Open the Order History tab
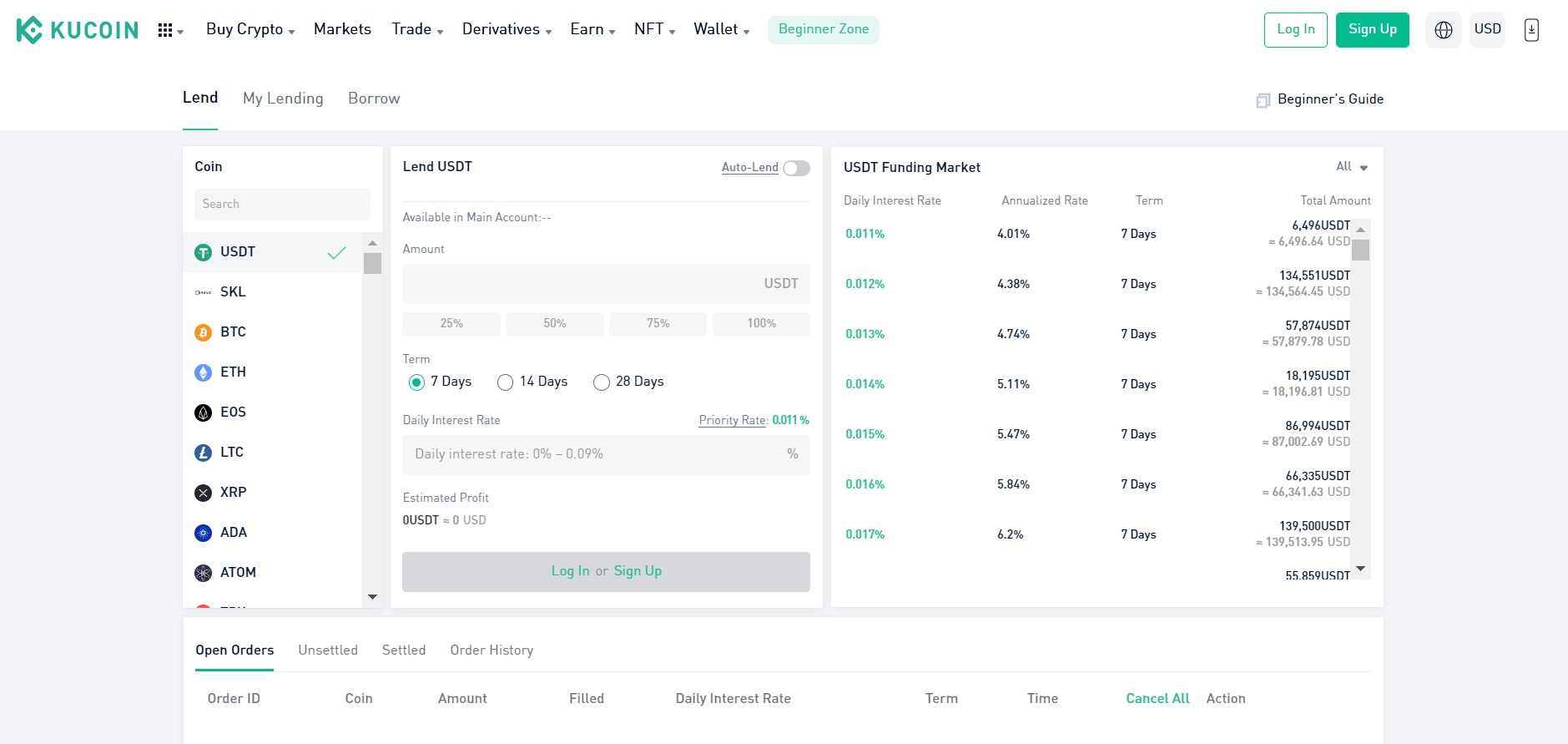The image size is (1568, 744). (x=492, y=650)
